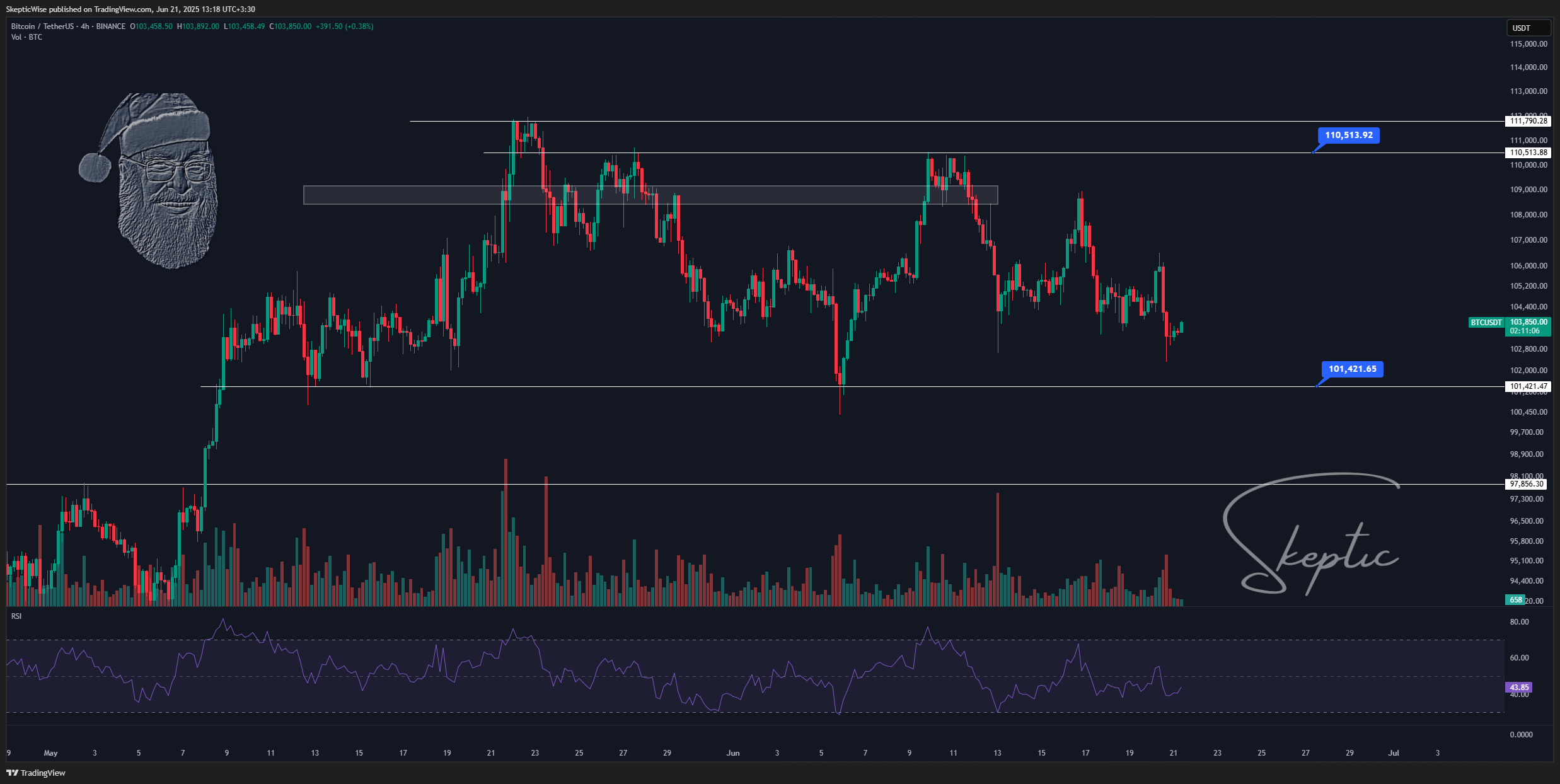This screenshot has height=784, width=1560.
Task: Click the Bitcoin / TetherUS symbol title
Action: click(x=42, y=26)
